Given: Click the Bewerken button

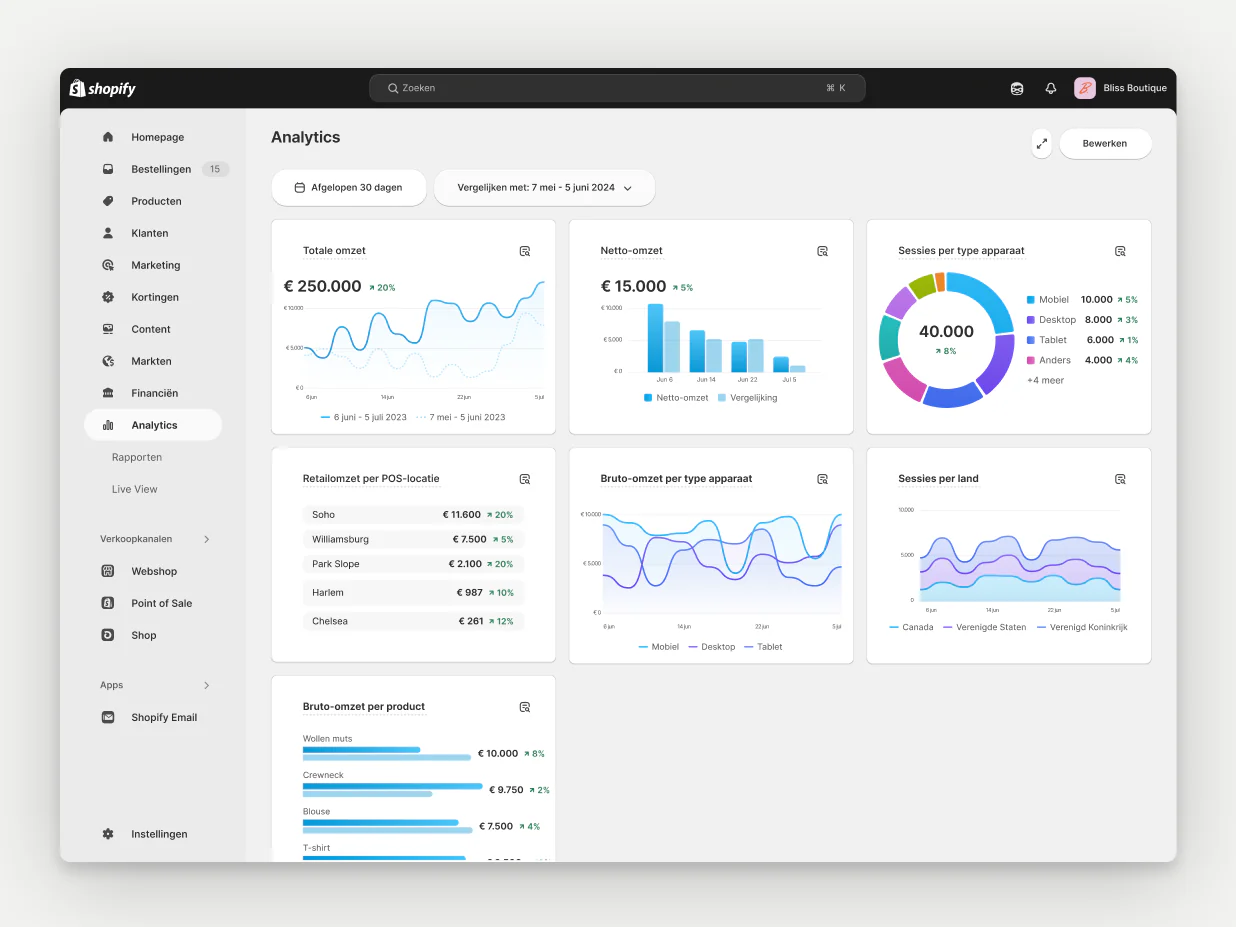Looking at the screenshot, I should [x=1105, y=144].
